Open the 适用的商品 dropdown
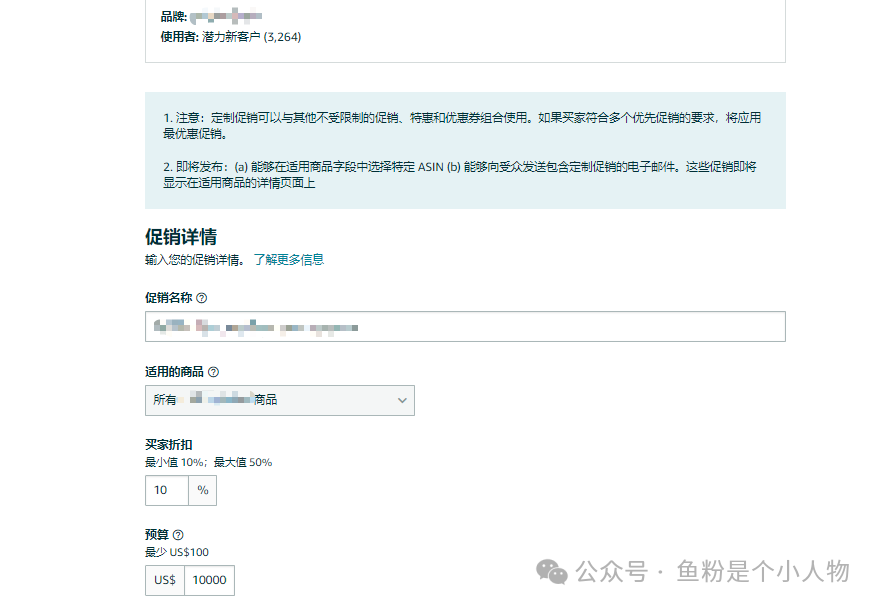Viewport: 877px width, 606px height. coord(280,401)
